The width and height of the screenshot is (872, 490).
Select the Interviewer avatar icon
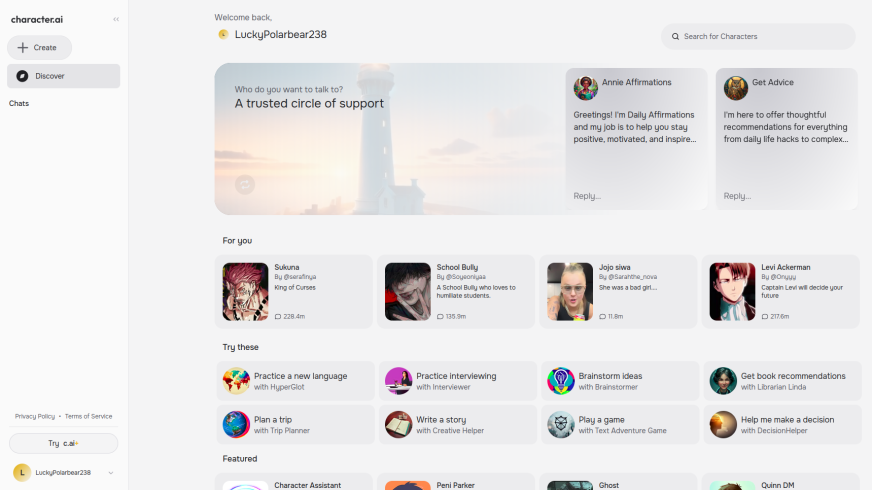coord(398,381)
